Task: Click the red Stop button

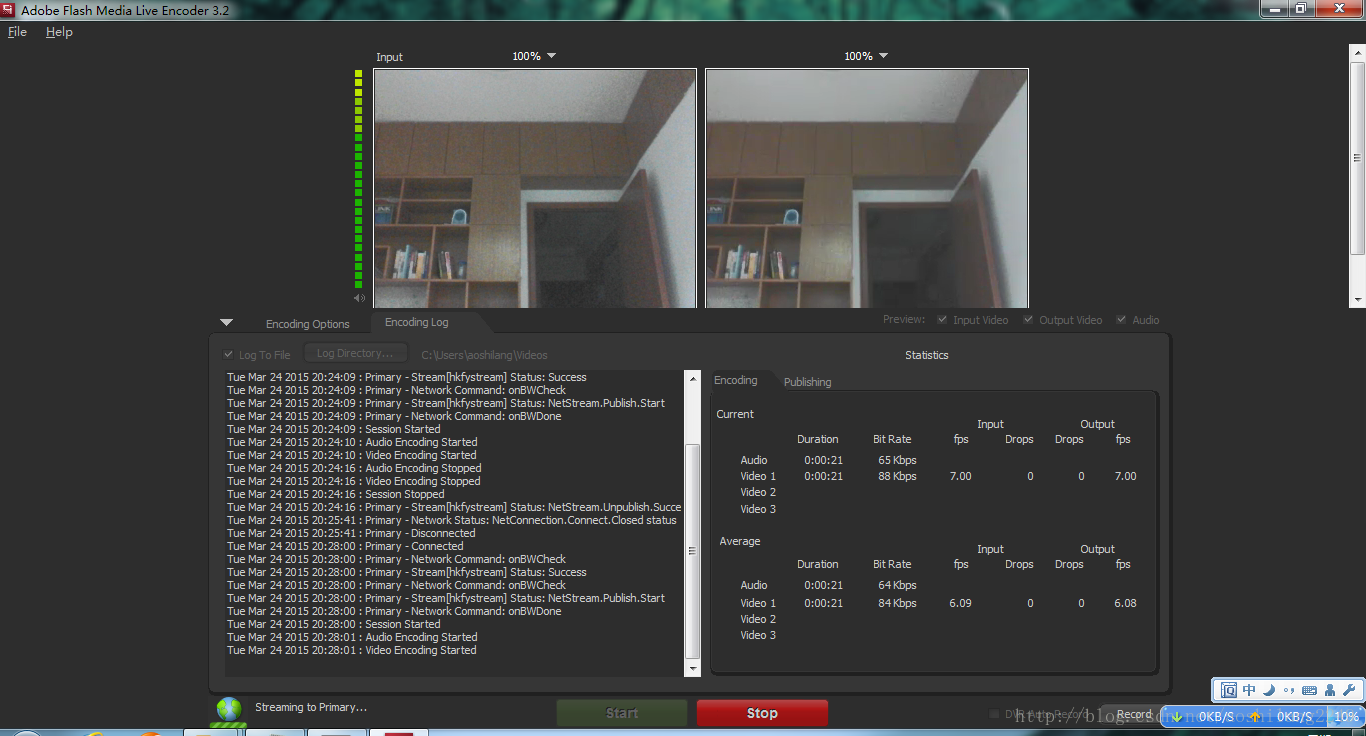Action: coord(762,713)
